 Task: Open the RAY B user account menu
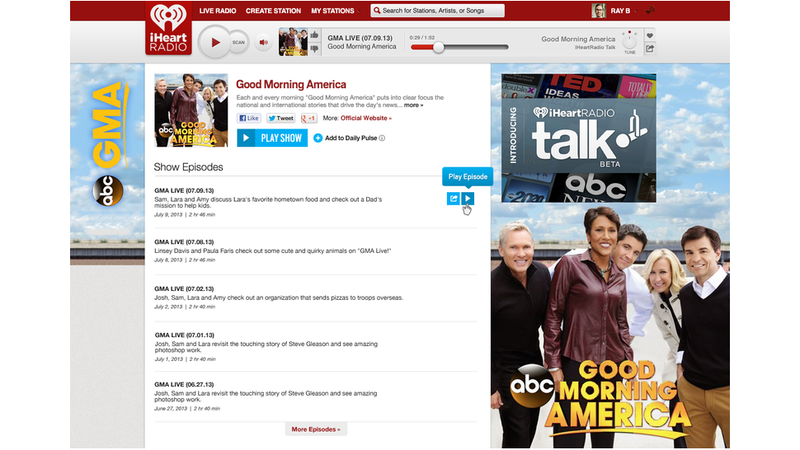coord(623,11)
